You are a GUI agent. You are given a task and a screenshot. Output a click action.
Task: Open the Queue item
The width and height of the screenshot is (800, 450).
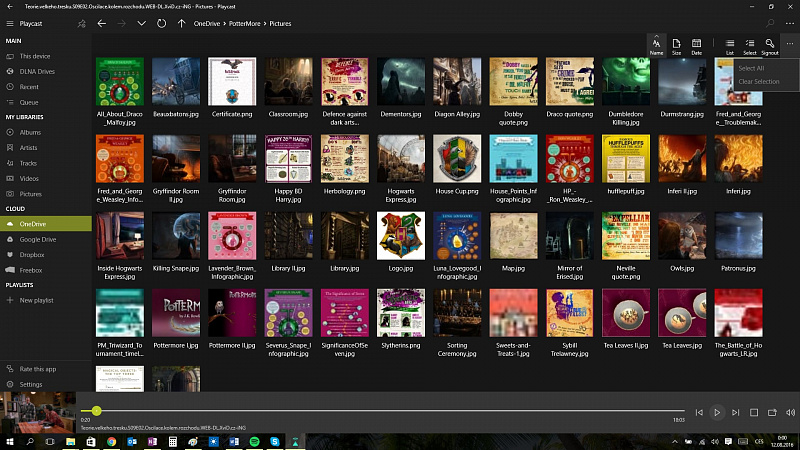[x=46, y=102]
